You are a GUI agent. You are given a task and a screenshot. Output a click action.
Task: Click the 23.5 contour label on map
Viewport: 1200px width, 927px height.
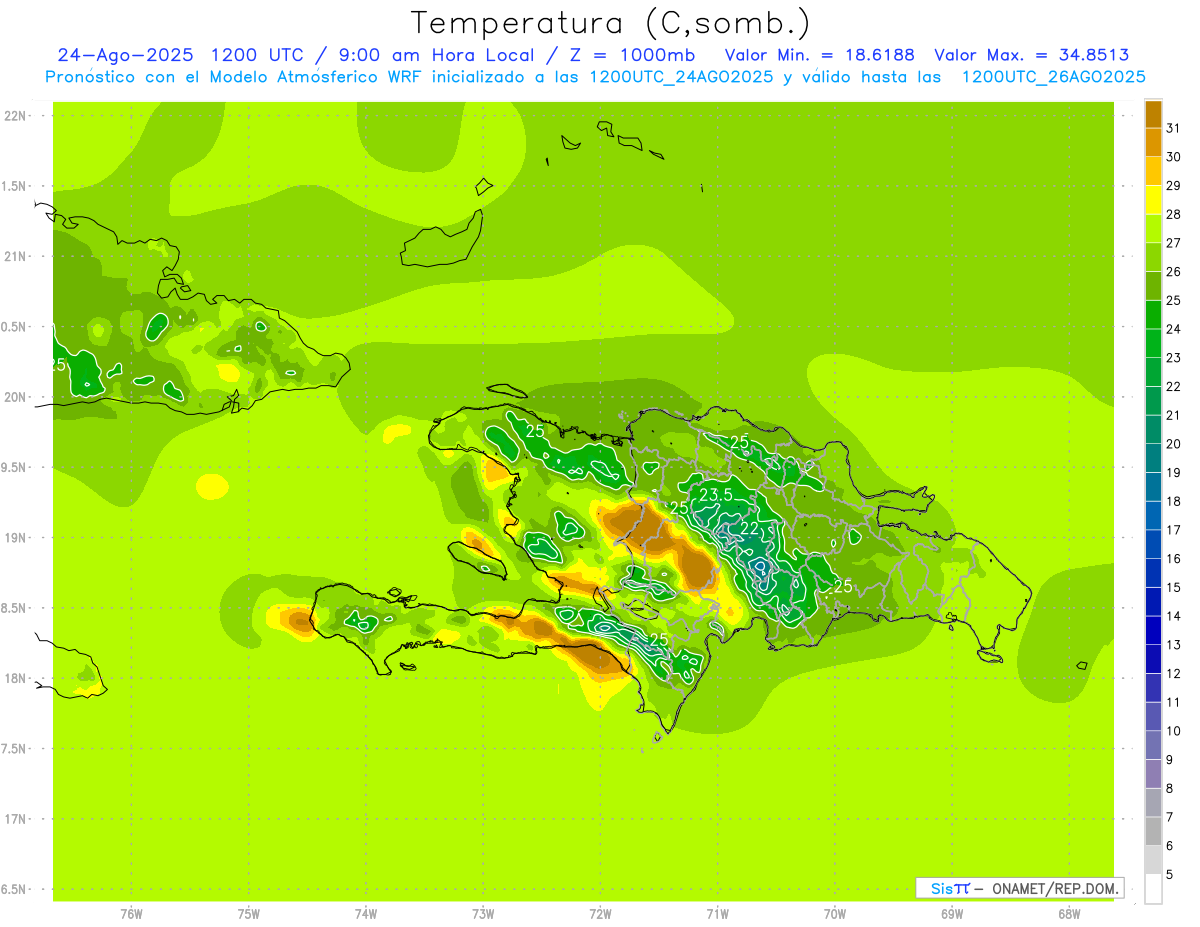[x=716, y=495]
